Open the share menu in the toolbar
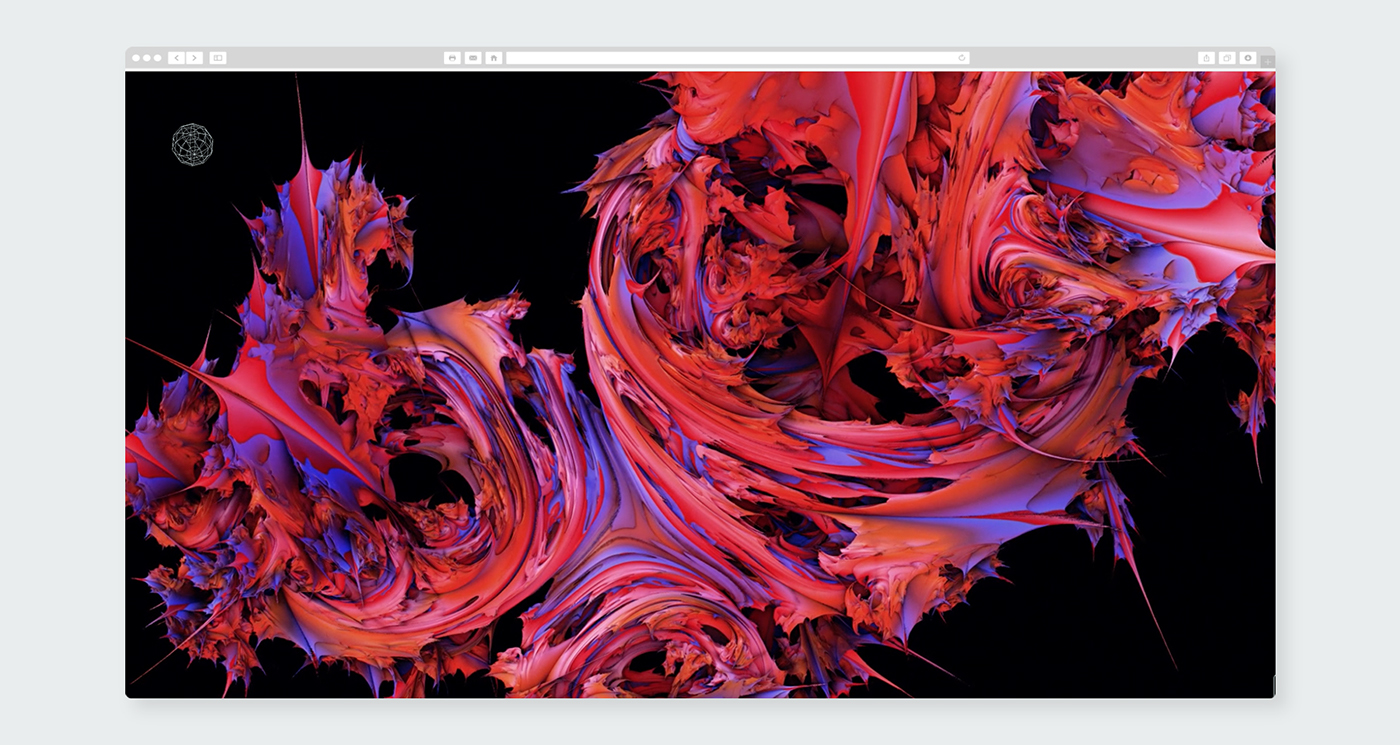Image resolution: width=1400 pixels, height=745 pixels. click(1206, 58)
